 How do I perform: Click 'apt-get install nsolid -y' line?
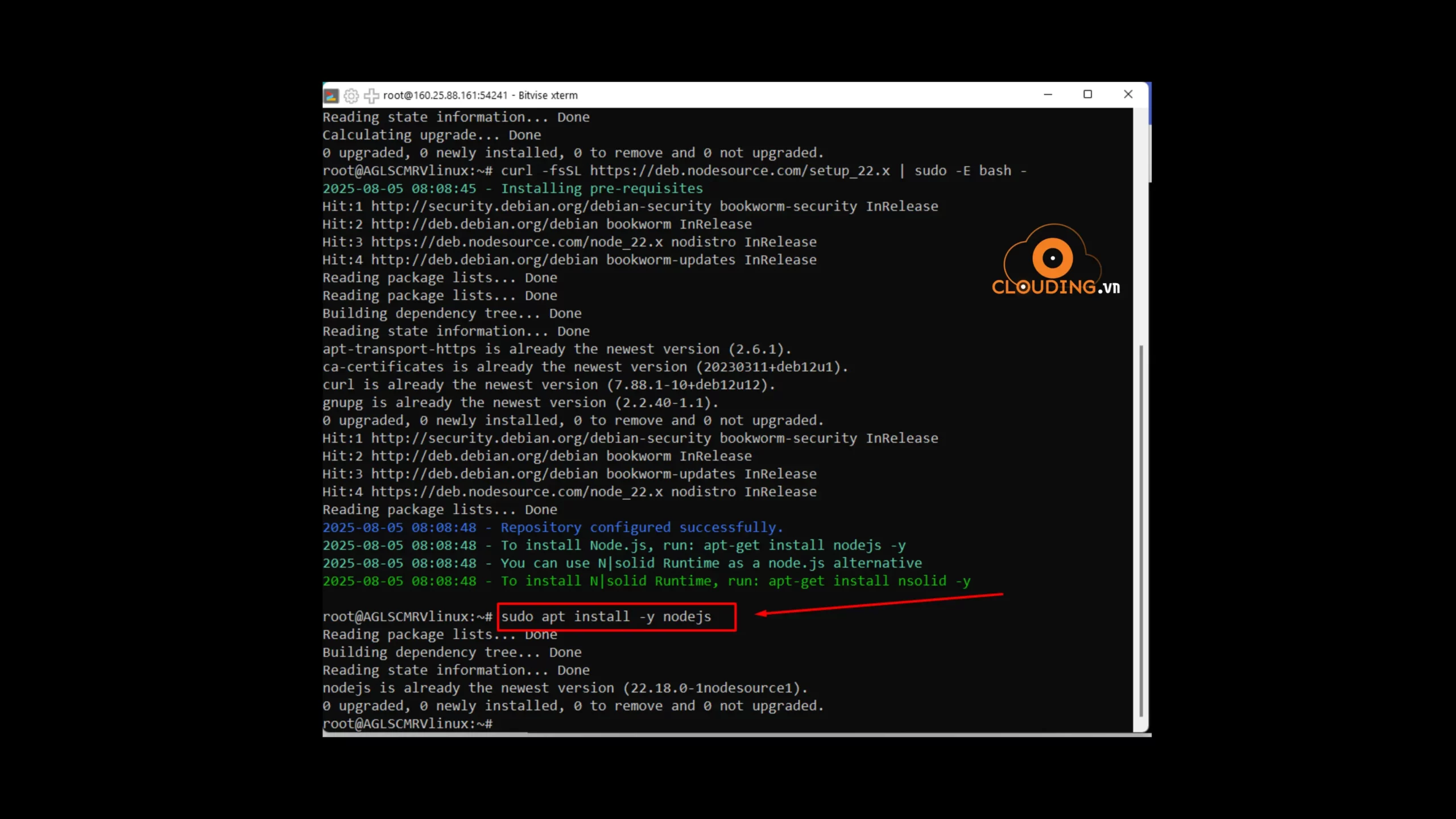647,581
